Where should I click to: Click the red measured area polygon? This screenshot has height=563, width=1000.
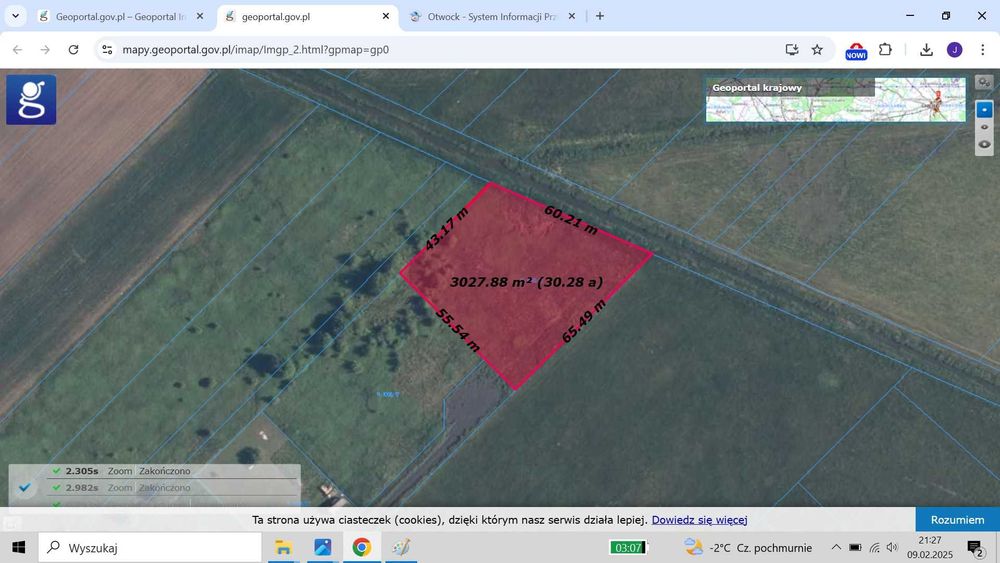[520, 300]
